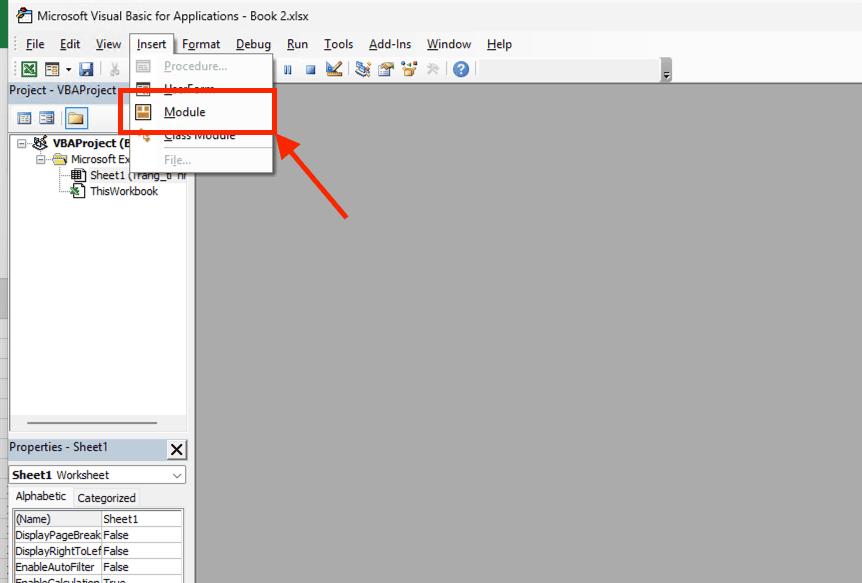Open the File menu
Screen dimensions: 862x583
35,44
